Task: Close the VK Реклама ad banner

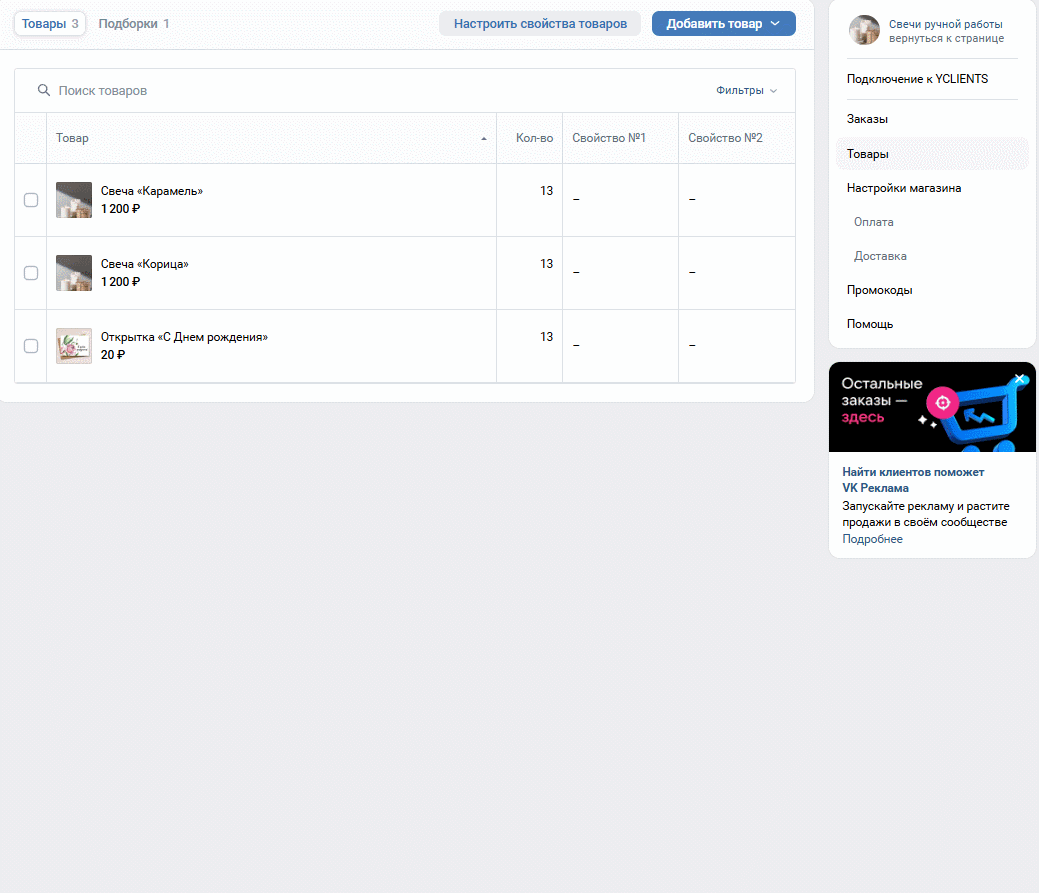Action: click(x=1020, y=379)
